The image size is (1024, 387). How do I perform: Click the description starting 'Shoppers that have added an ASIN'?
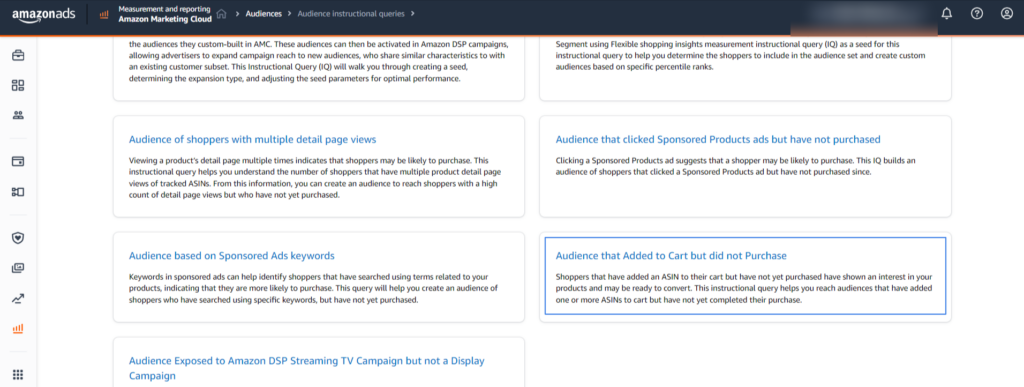(x=744, y=288)
